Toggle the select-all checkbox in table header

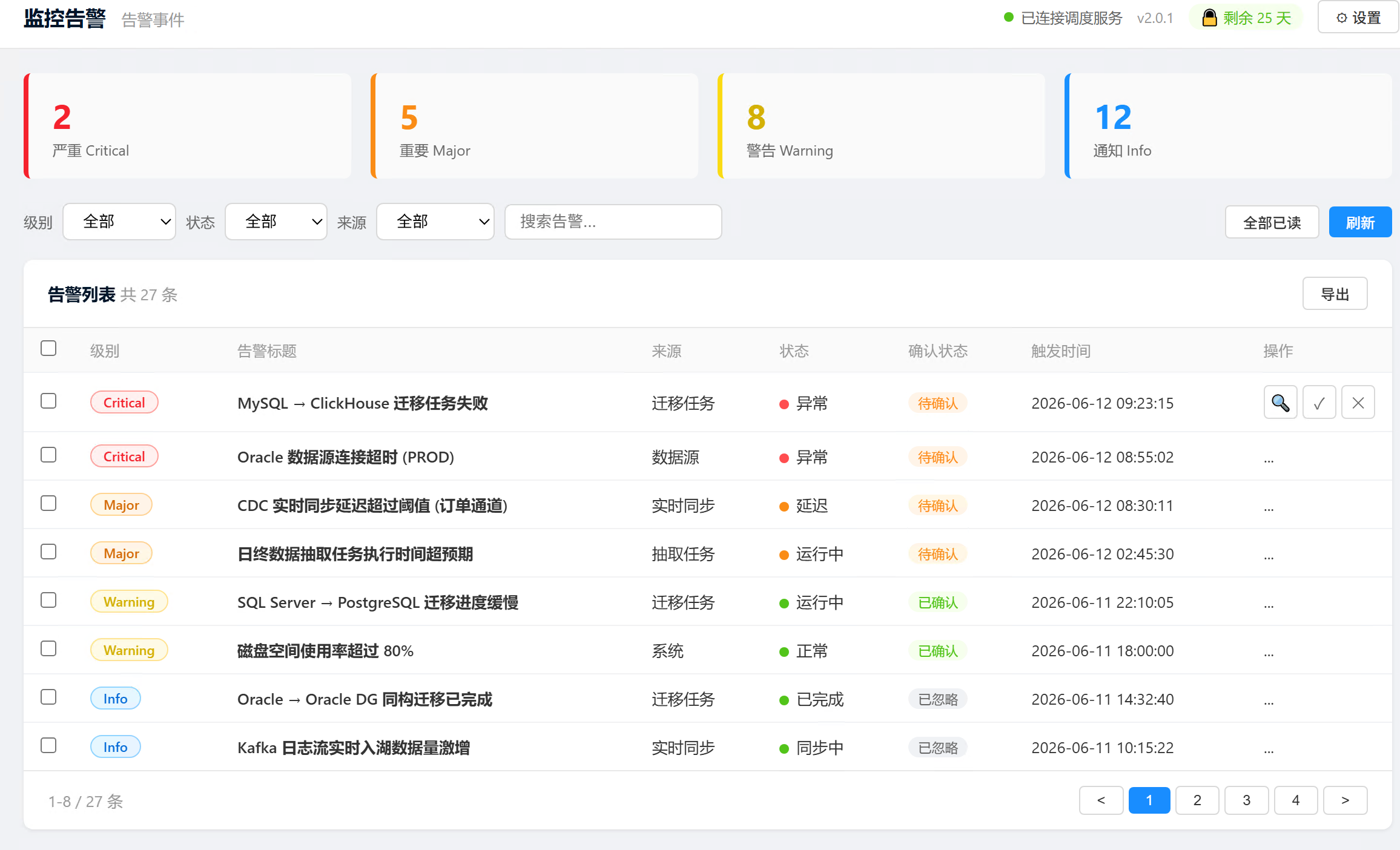point(48,348)
